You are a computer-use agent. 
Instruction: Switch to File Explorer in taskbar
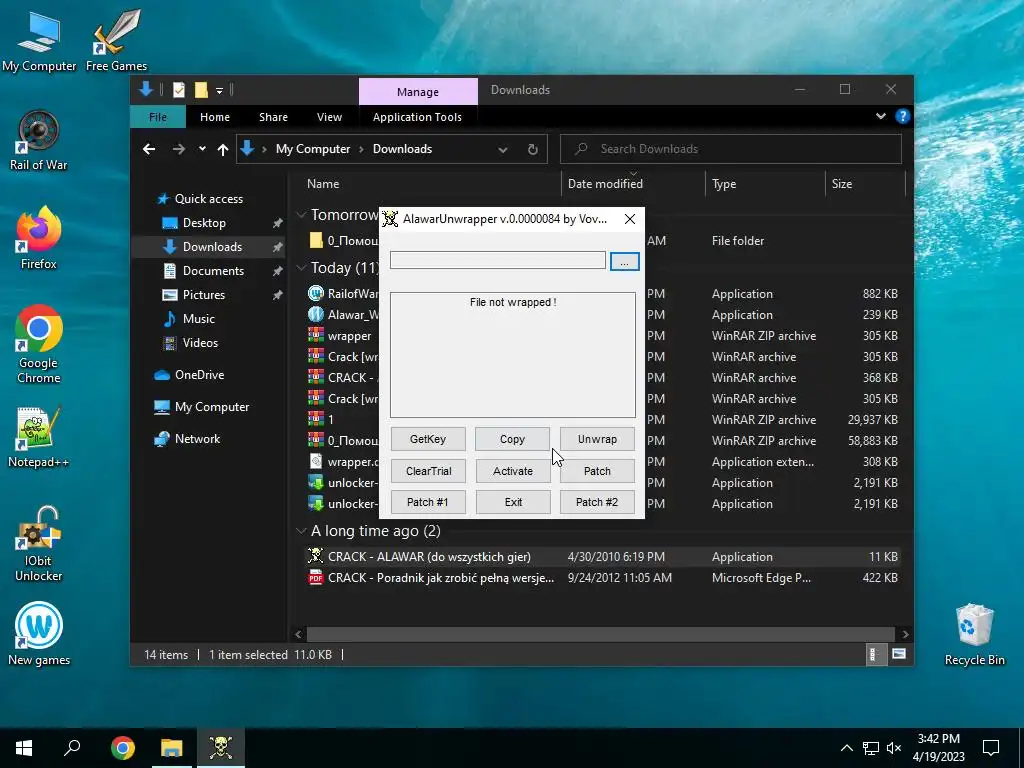coord(172,748)
